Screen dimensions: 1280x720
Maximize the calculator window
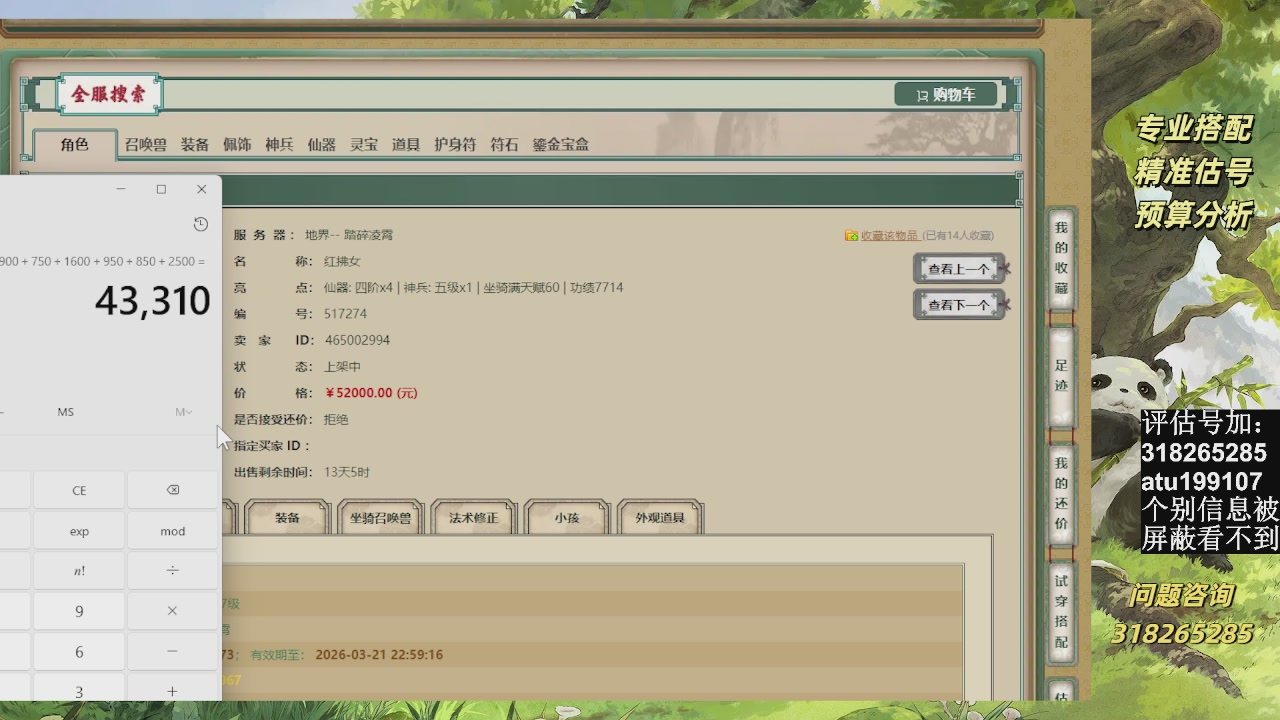tap(161, 189)
